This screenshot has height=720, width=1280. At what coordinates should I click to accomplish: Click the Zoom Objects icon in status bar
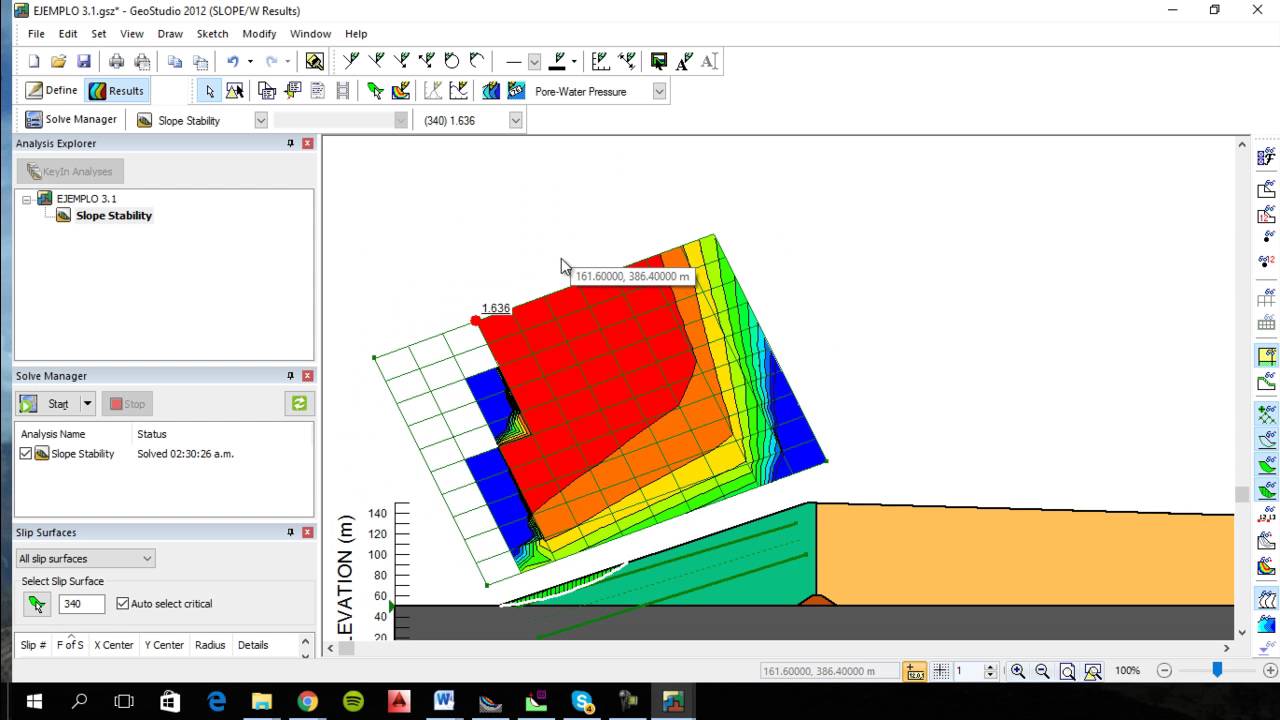click(x=1092, y=671)
